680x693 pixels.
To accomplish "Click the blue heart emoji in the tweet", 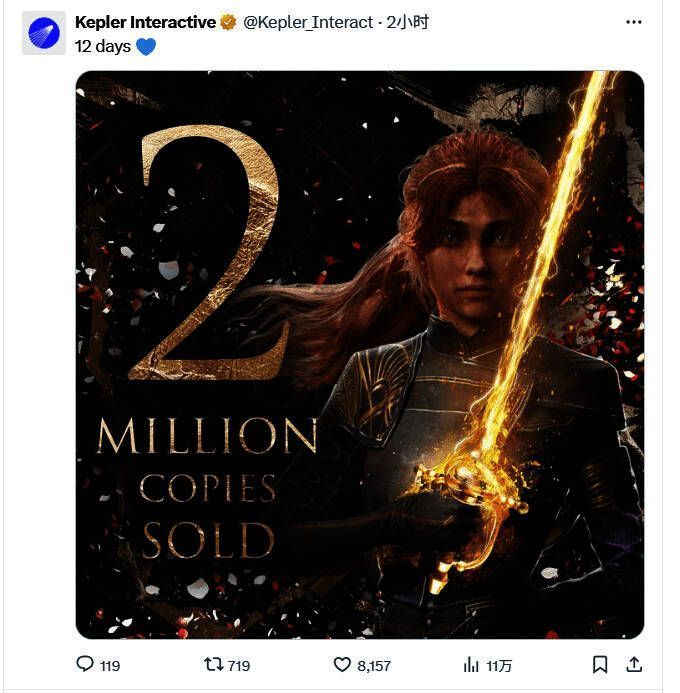I will (x=146, y=46).
